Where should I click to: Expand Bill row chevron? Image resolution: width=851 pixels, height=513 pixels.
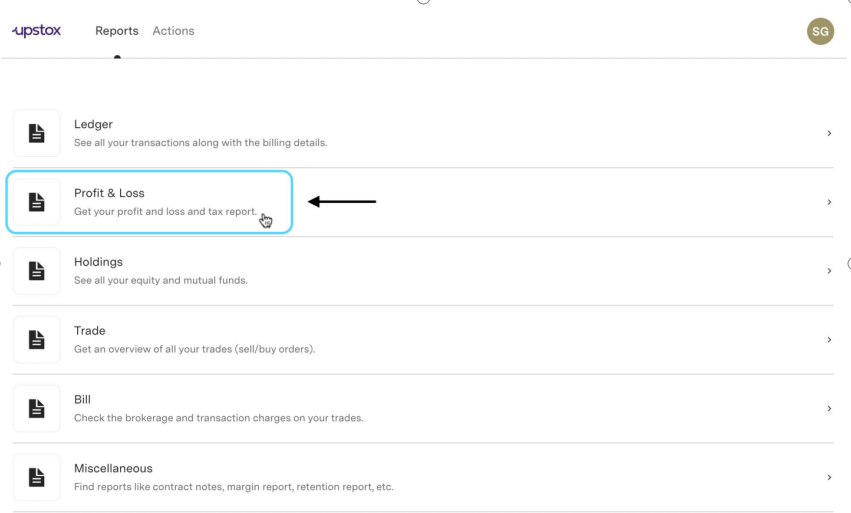(829, 408)
